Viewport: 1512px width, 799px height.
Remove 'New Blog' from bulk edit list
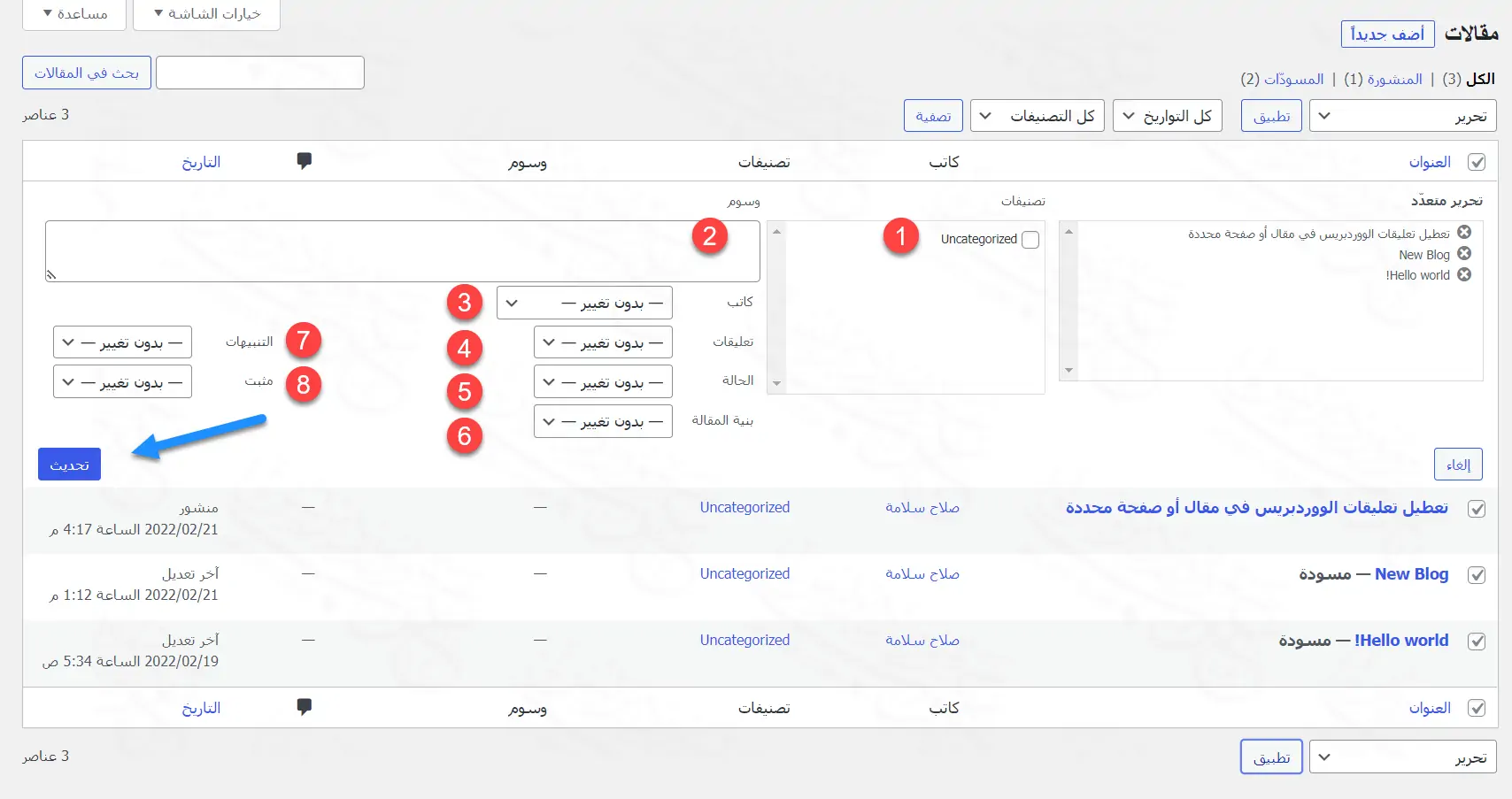(1464, 254)
